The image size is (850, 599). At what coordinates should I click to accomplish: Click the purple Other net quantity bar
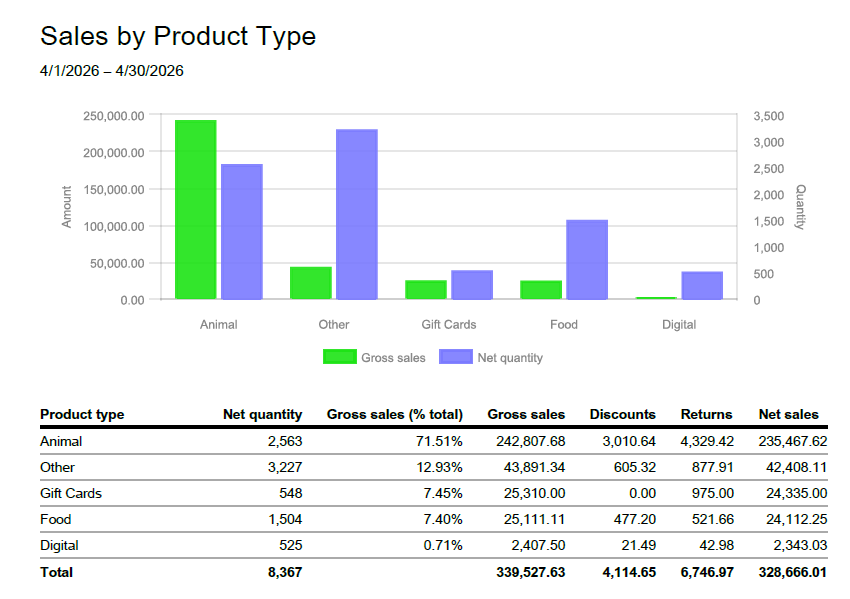pyautogui.click(x=357, y=214)
